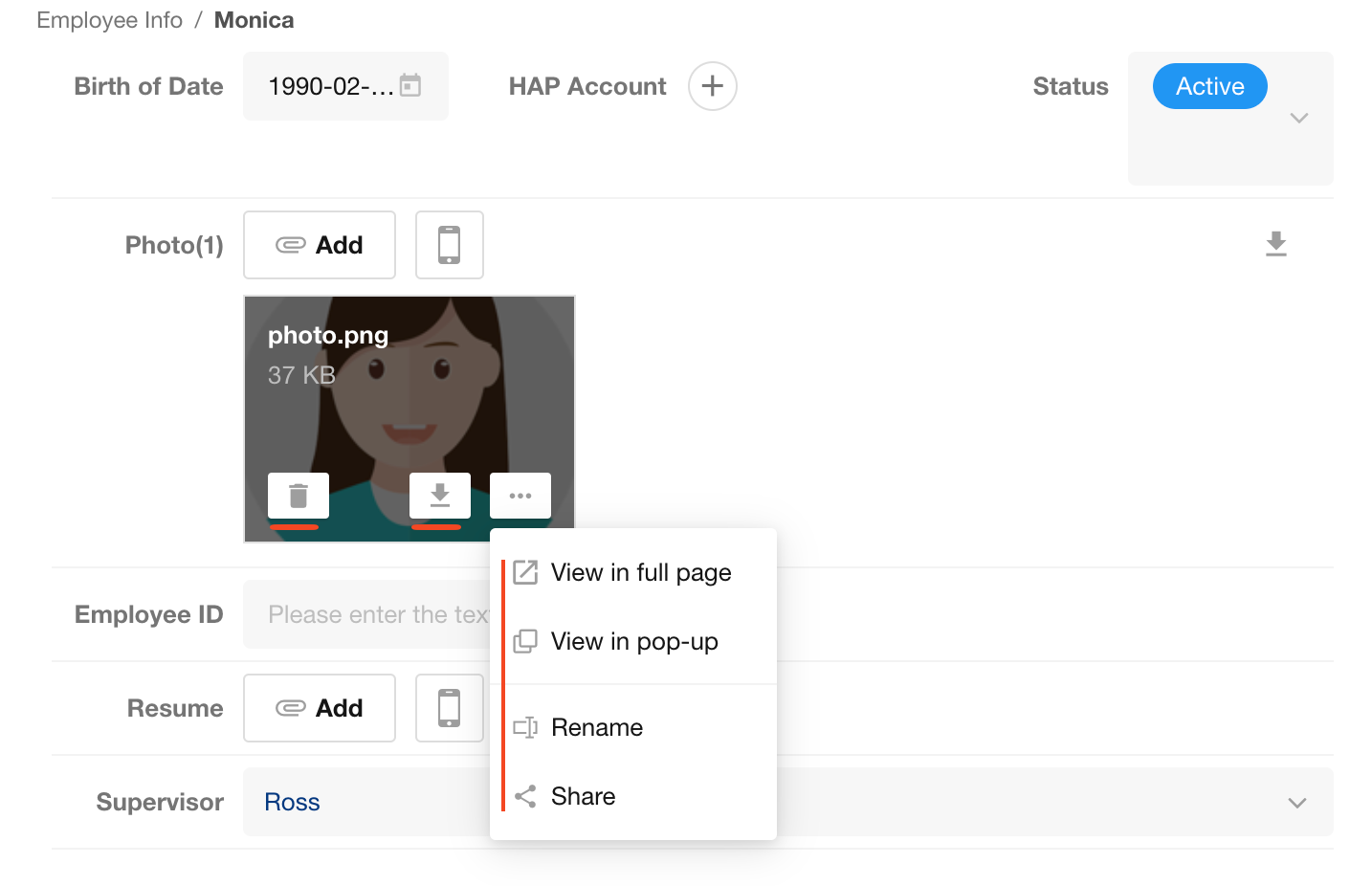Add a file to Photo field
The width and height of the screenshot is (1372, 886).
[320, 245]
